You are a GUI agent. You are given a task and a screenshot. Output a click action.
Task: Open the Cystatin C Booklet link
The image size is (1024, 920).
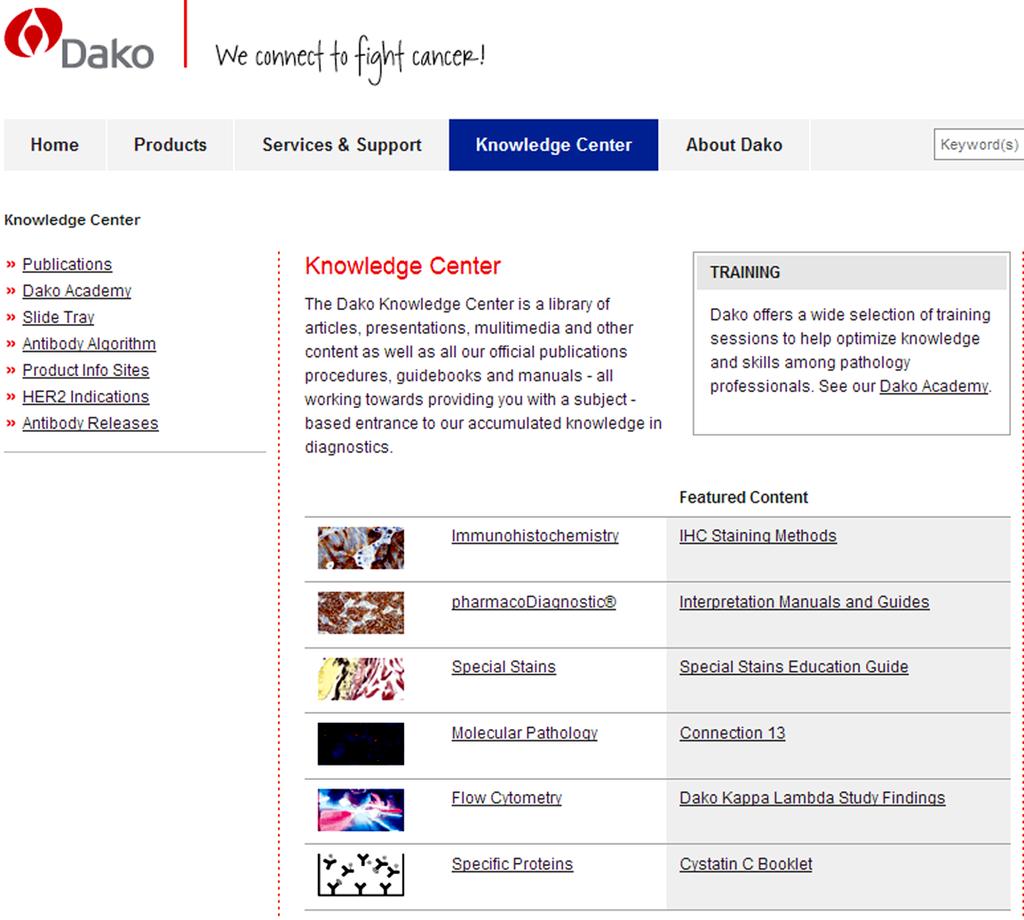coord(746,864)
